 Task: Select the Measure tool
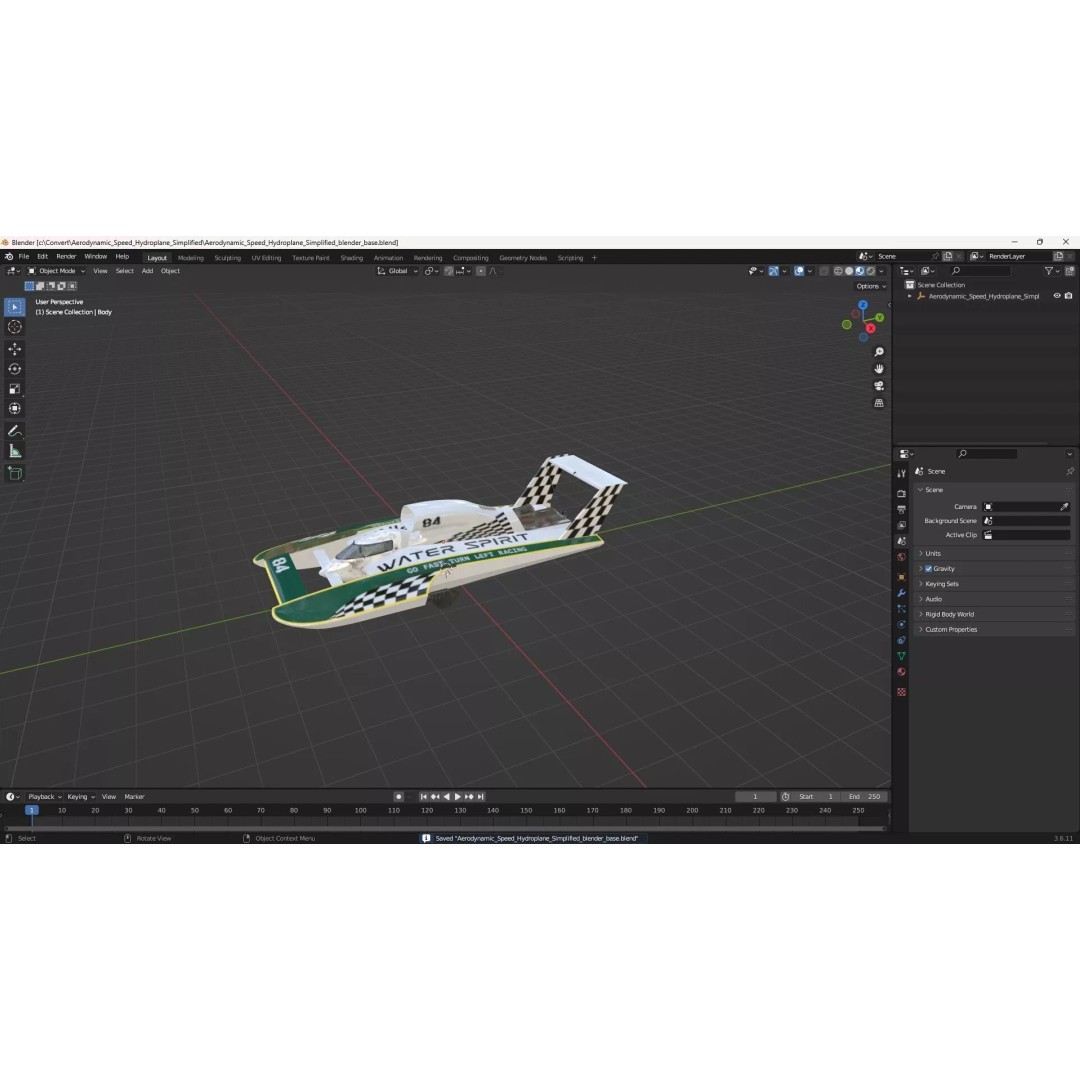[14, 451]
